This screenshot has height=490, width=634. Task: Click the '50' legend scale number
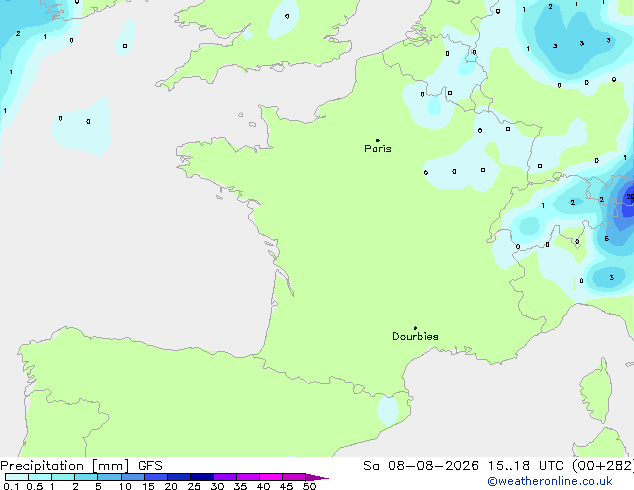310,486
